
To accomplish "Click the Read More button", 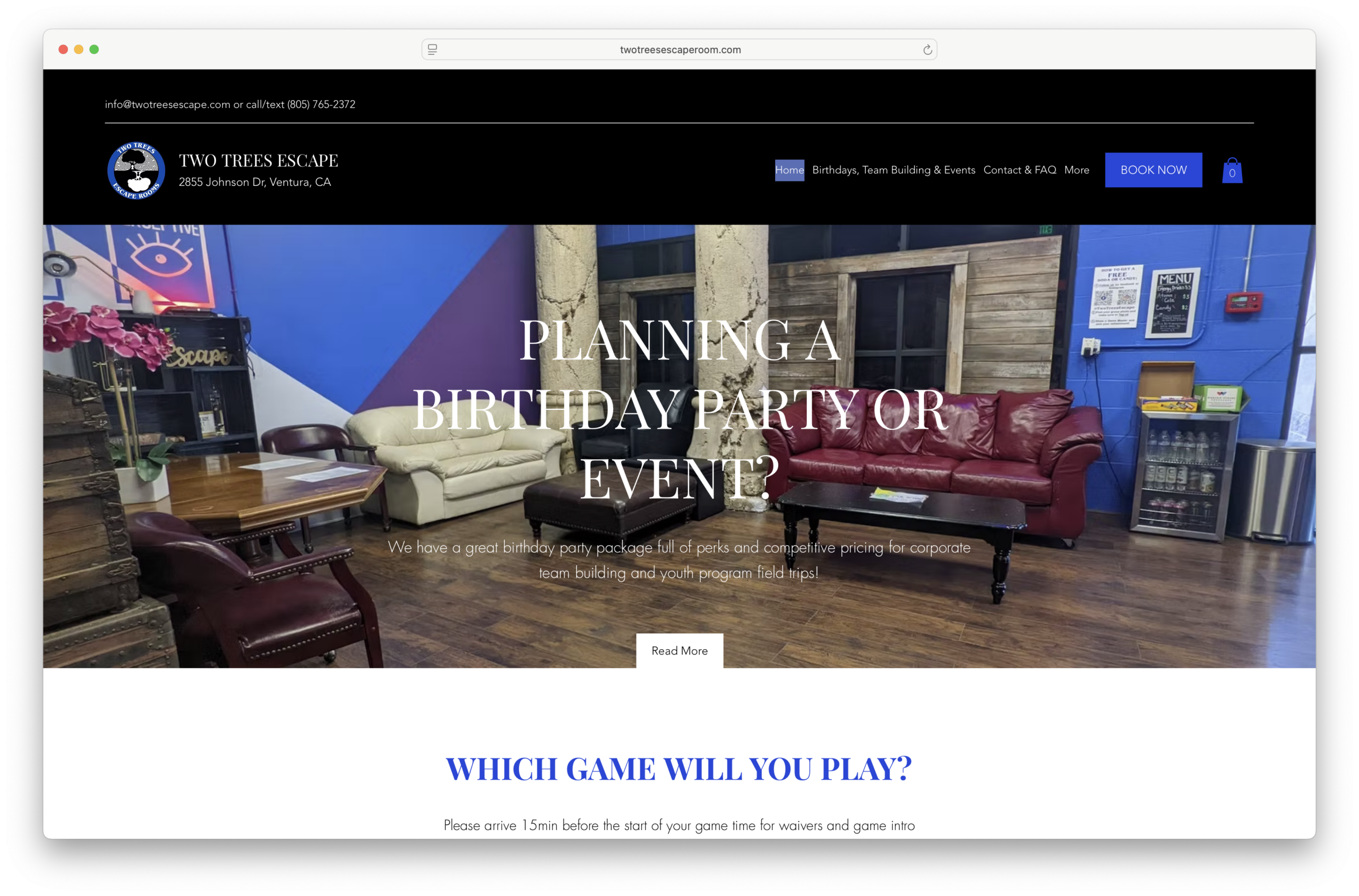I will pos(679,650).
